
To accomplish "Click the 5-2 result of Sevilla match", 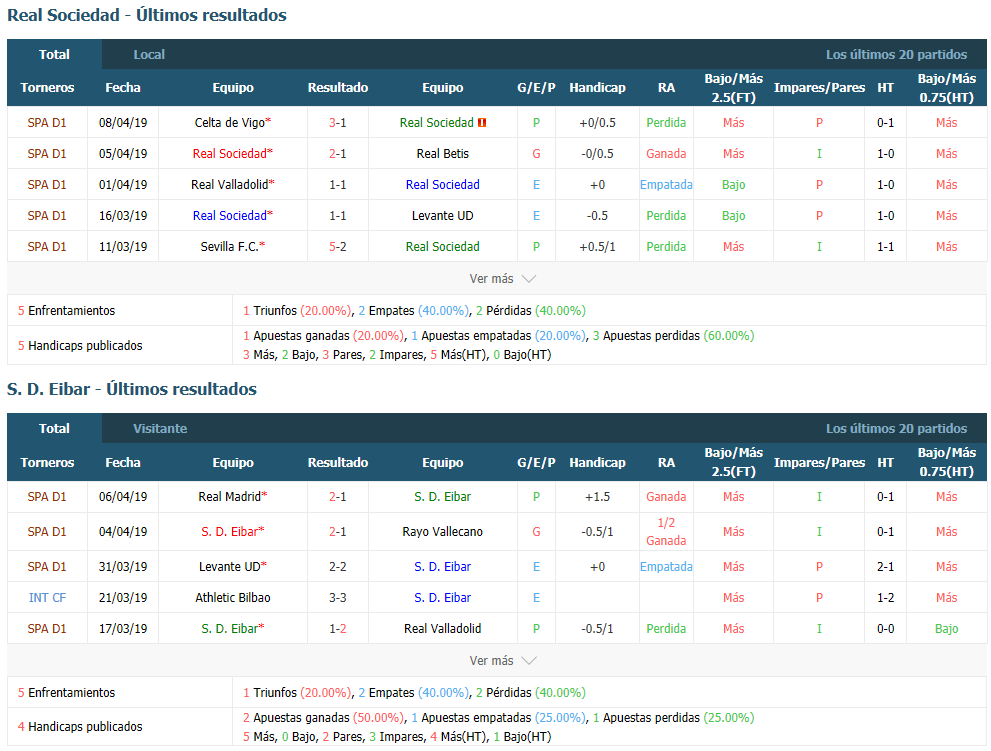I will click(337, 247).
